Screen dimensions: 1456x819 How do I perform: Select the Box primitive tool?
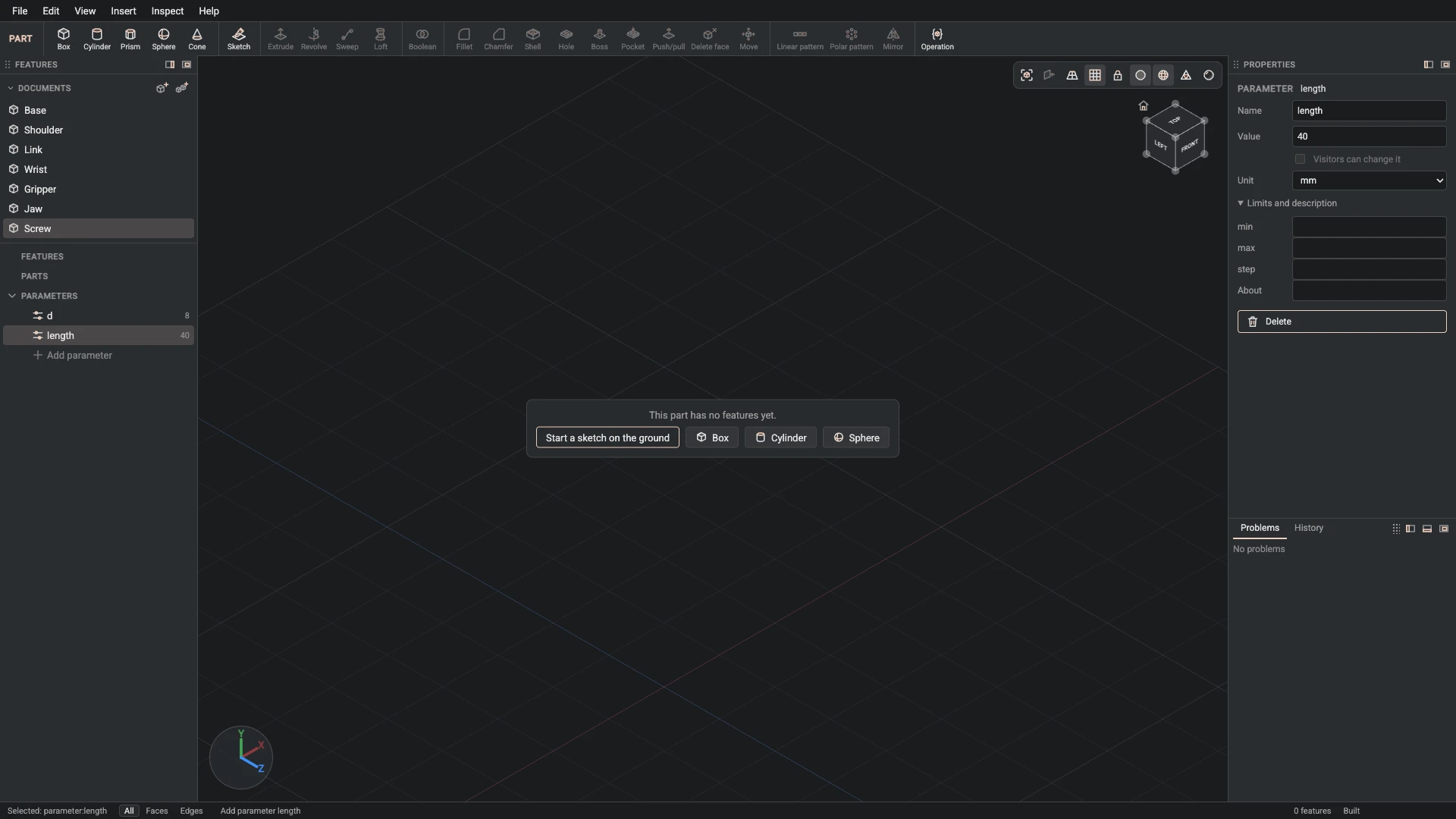(64, 39)
